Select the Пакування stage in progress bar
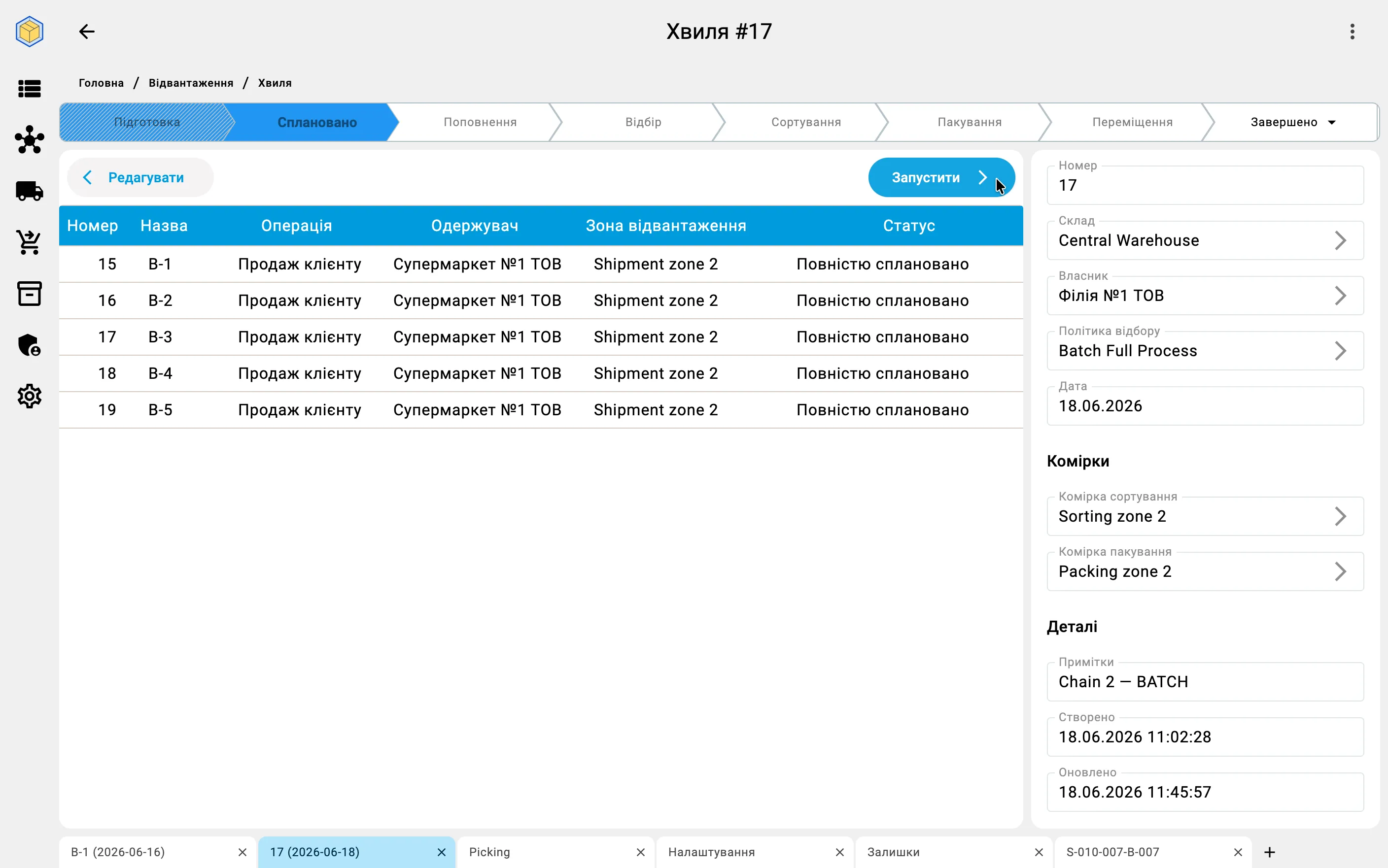Screen dimensions: 1388x868 970,122
